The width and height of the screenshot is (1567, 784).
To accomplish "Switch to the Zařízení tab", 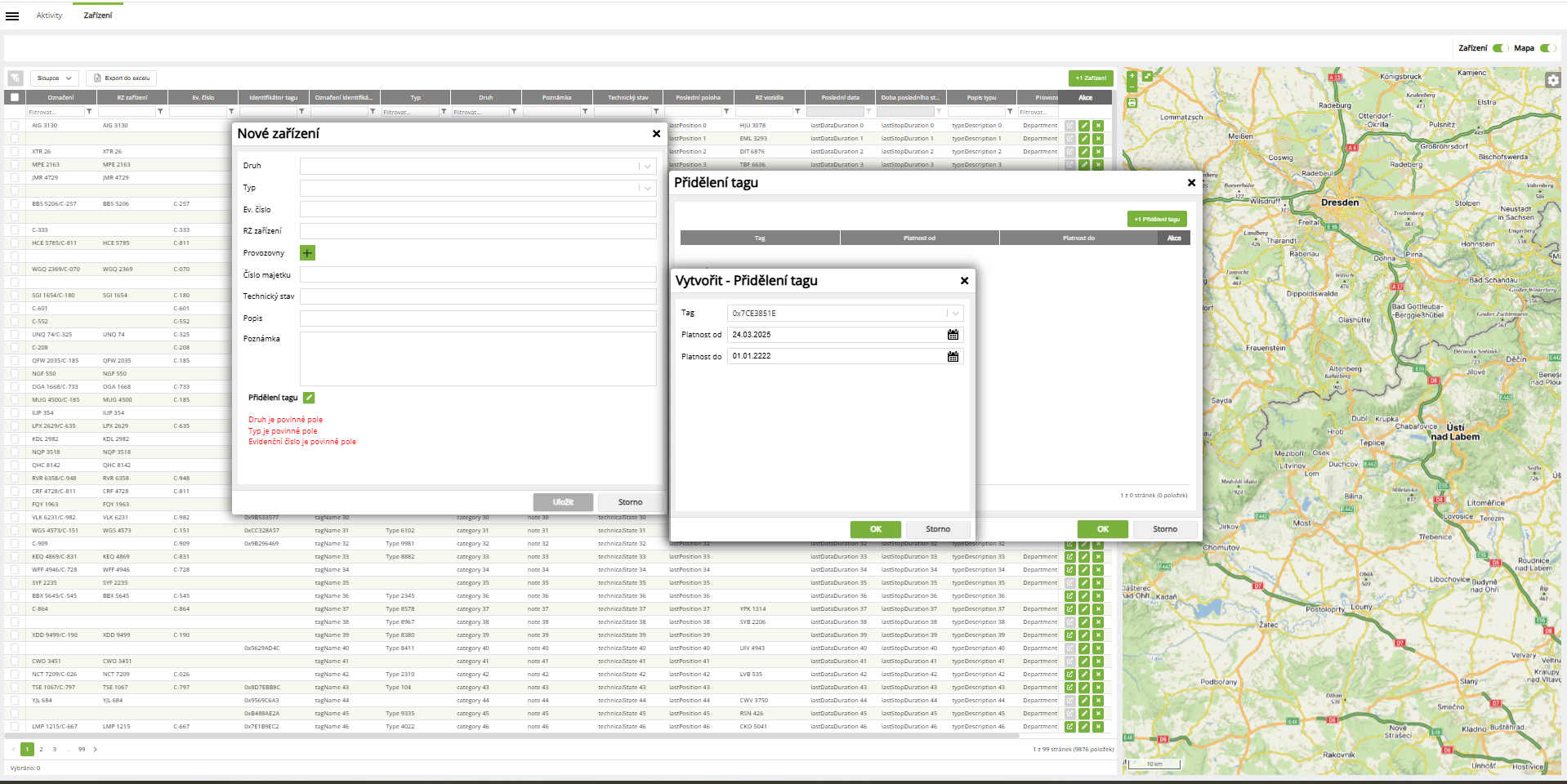I will pyautogui.click(x=98, y=16).
